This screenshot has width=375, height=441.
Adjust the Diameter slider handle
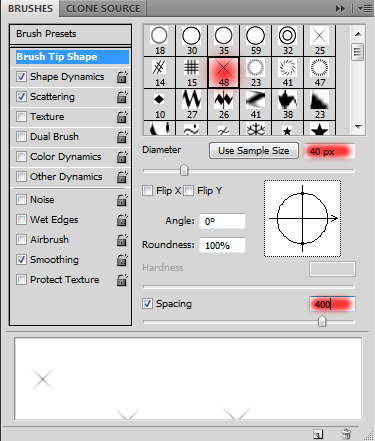(184, 170)
